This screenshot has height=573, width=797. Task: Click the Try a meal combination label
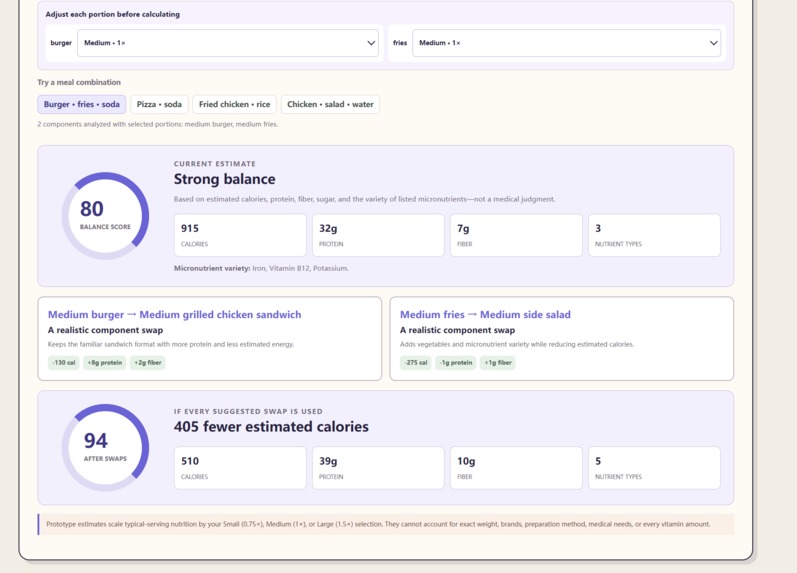click(x=79, y=82)
